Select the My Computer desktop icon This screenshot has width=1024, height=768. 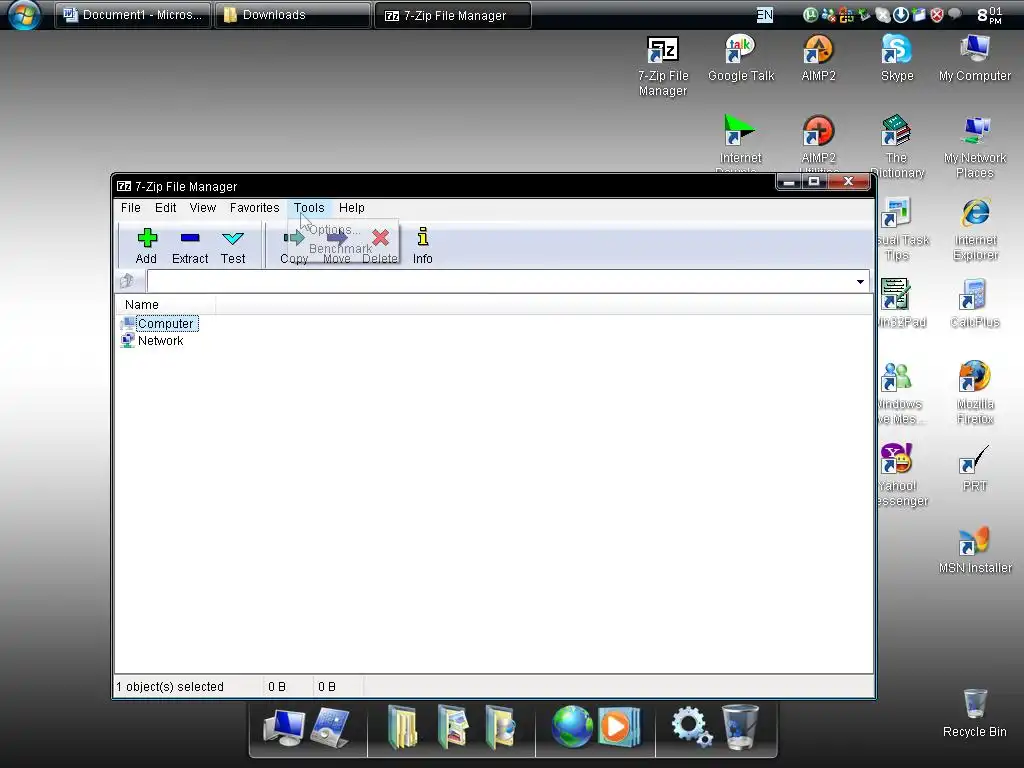click(x=974, y=59)
